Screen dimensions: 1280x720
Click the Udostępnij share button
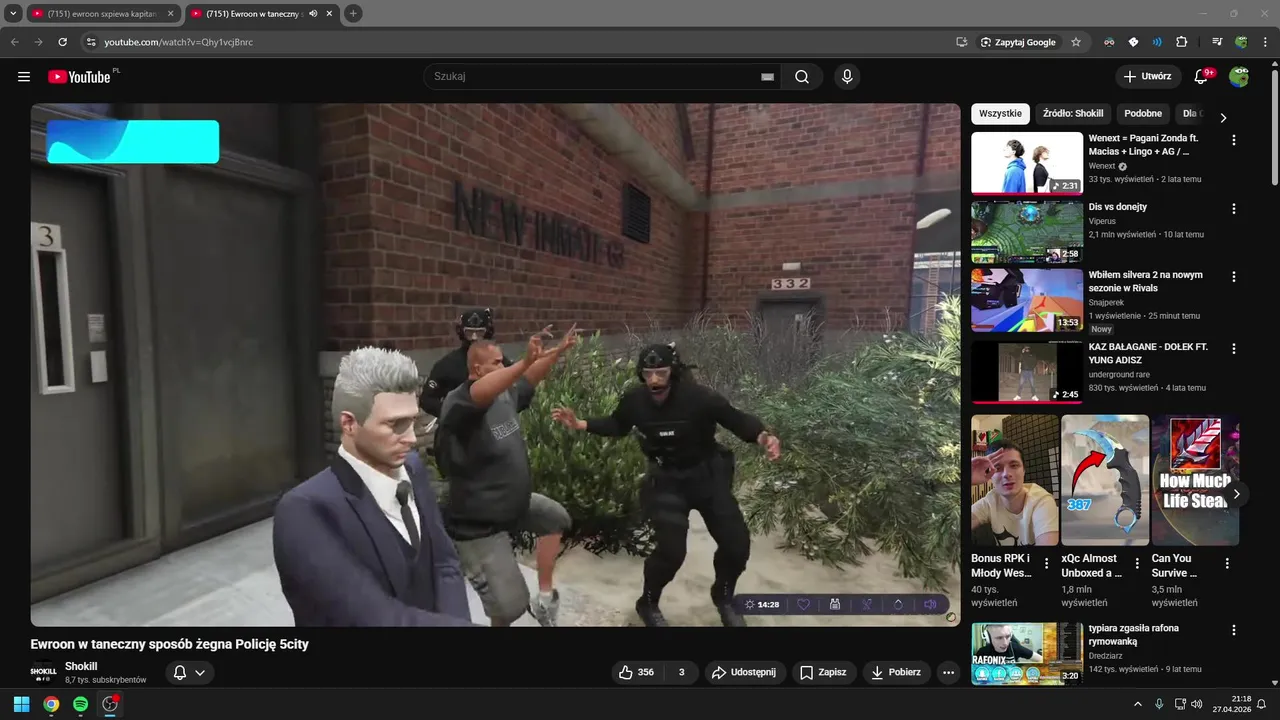pos(745,673)
